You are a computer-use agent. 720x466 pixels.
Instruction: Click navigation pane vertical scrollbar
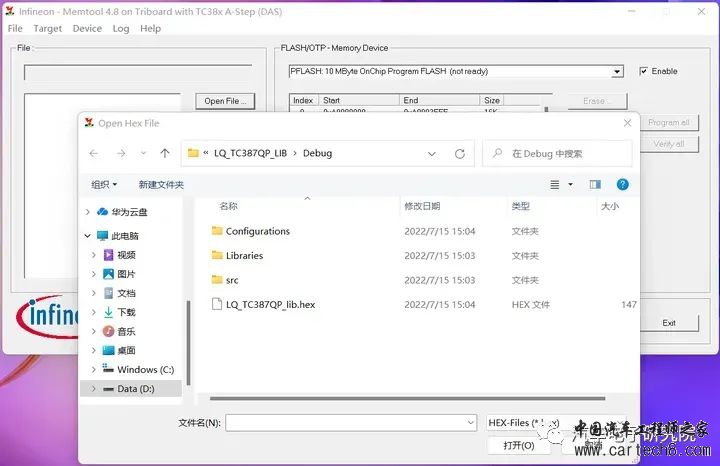coord(188,342)
